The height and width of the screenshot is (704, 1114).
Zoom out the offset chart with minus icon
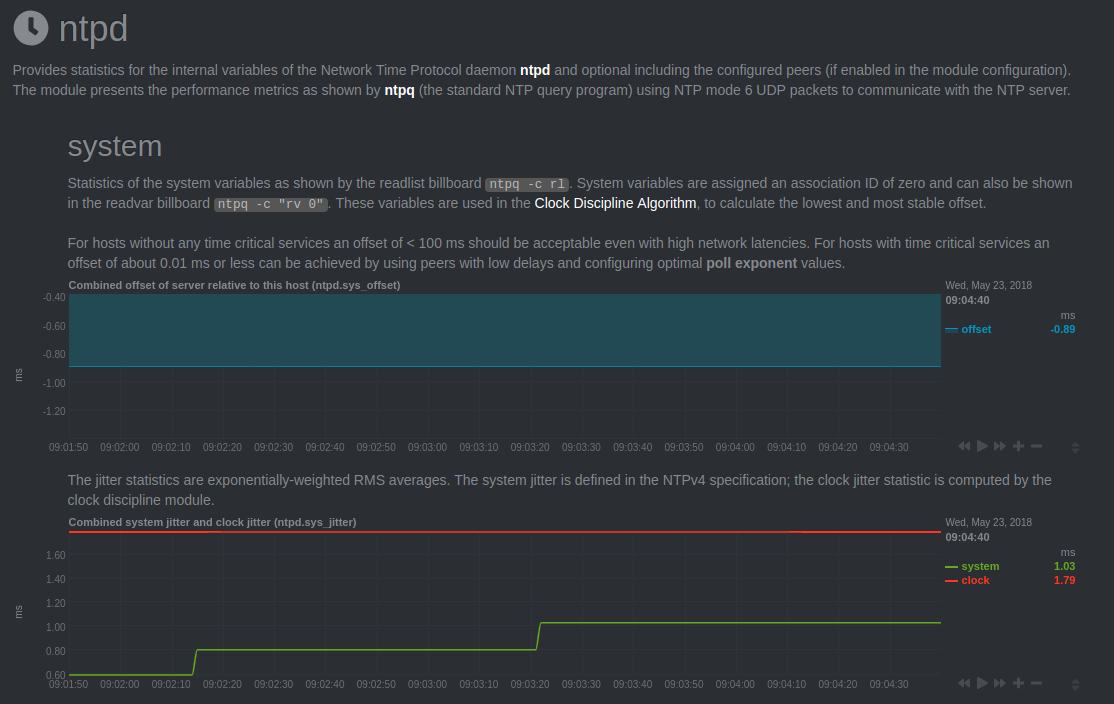pos(1037,446)
